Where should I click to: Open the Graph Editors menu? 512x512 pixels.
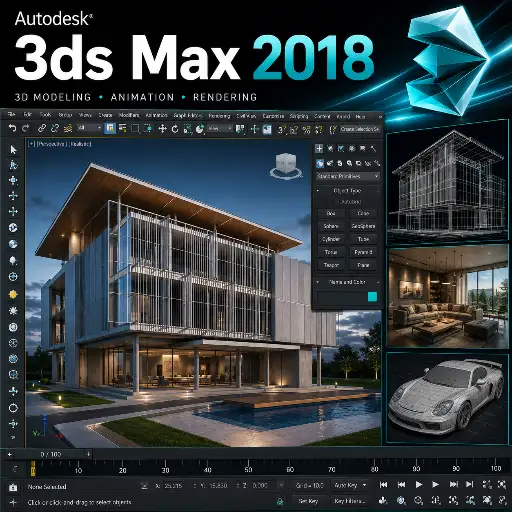click(x=188, y=116)
